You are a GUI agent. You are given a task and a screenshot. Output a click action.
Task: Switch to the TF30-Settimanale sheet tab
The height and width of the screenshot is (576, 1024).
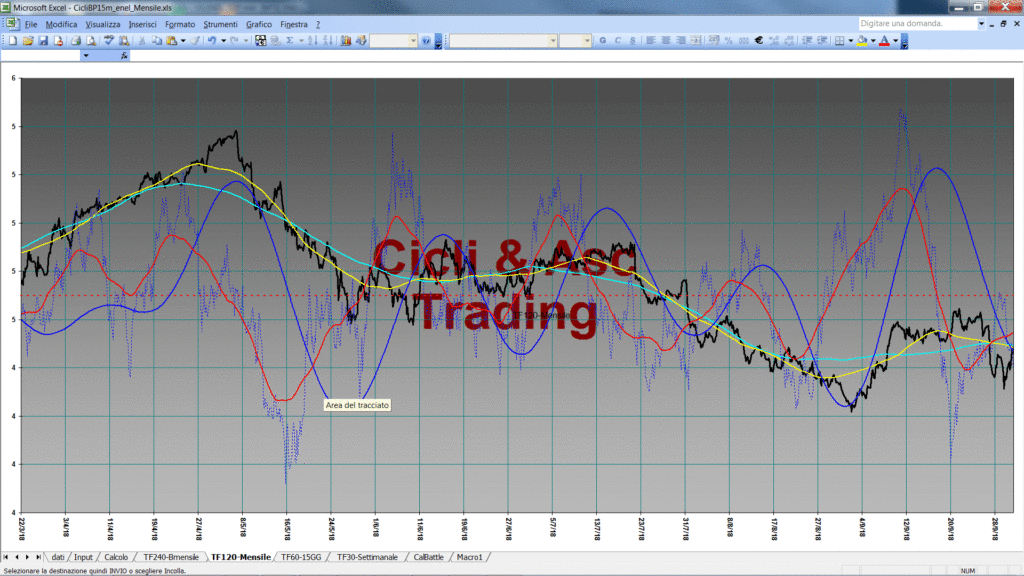tap(367, 557)
